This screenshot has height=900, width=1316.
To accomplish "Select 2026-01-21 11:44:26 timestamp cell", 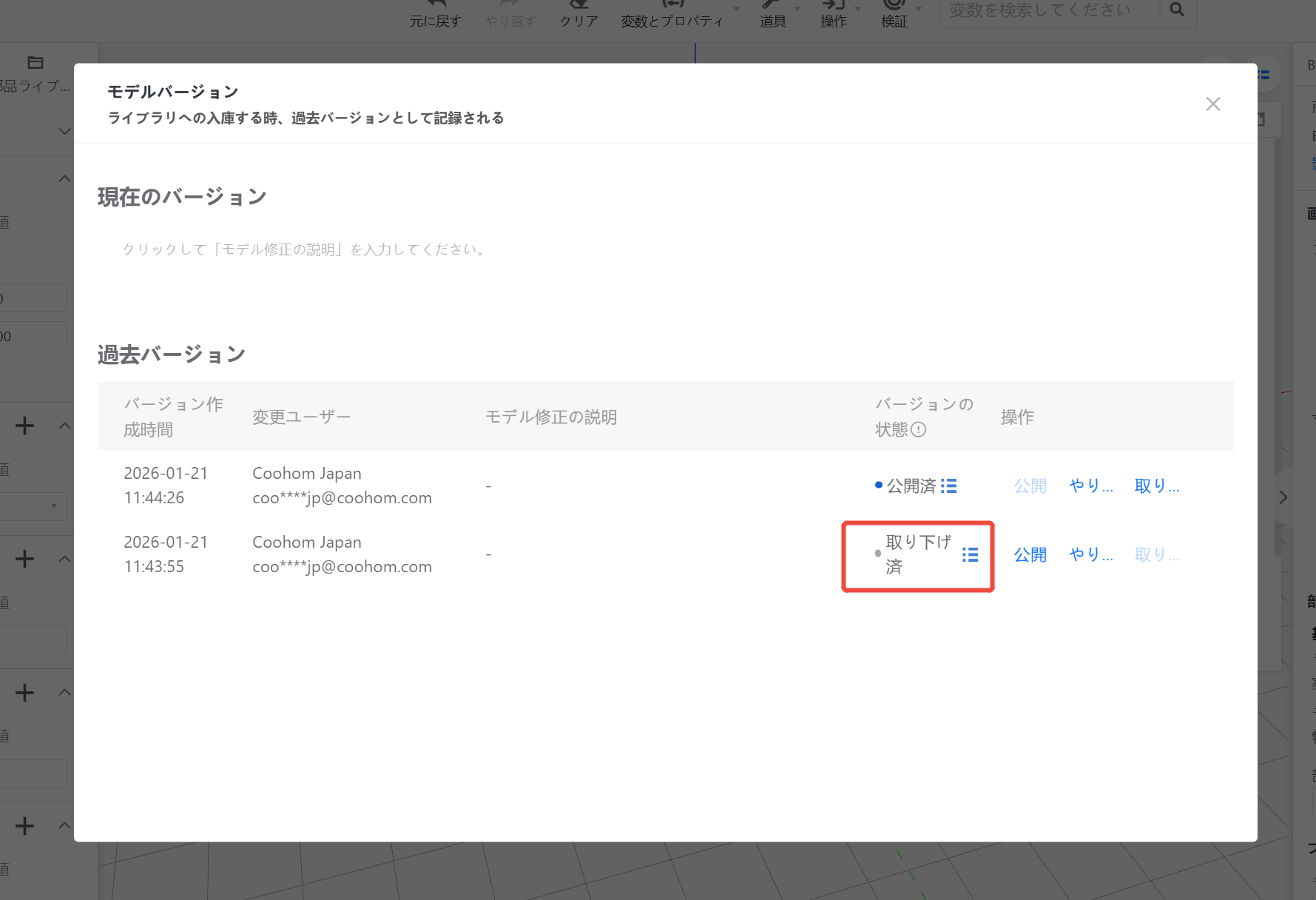I will [166, 486].
